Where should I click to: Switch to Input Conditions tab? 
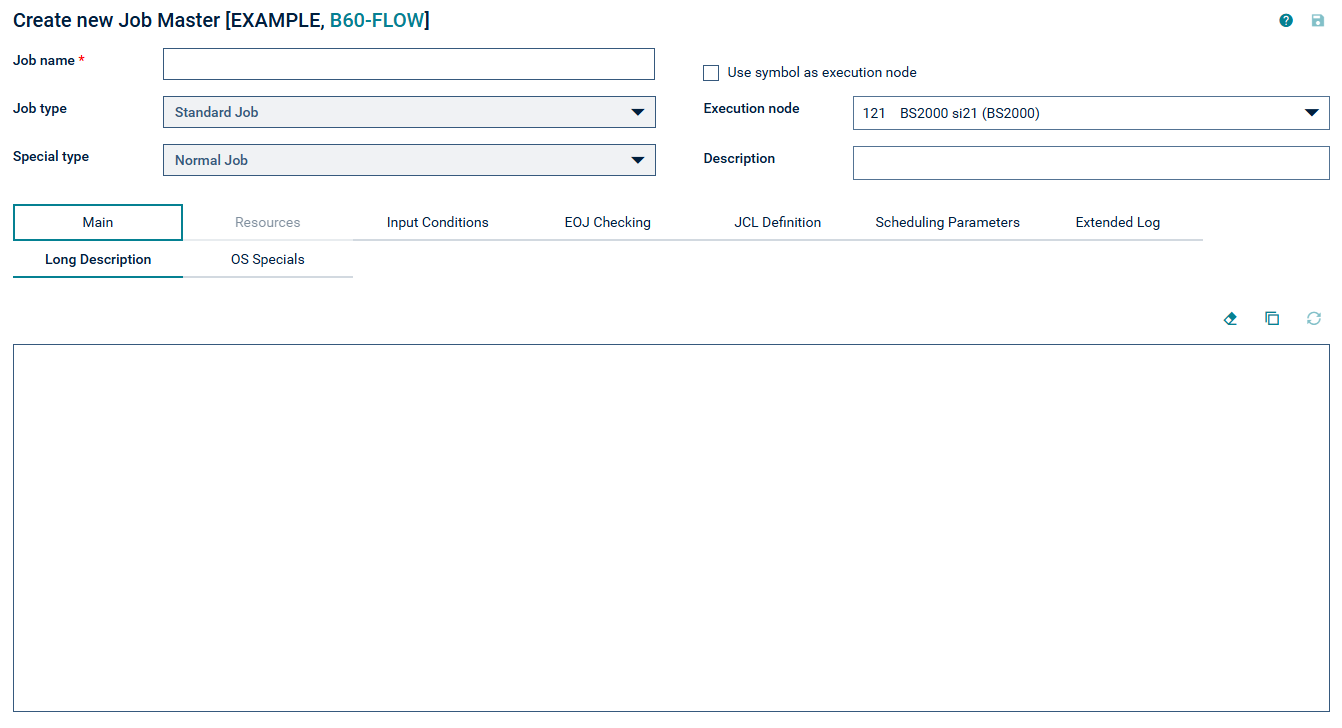[438, 222]
